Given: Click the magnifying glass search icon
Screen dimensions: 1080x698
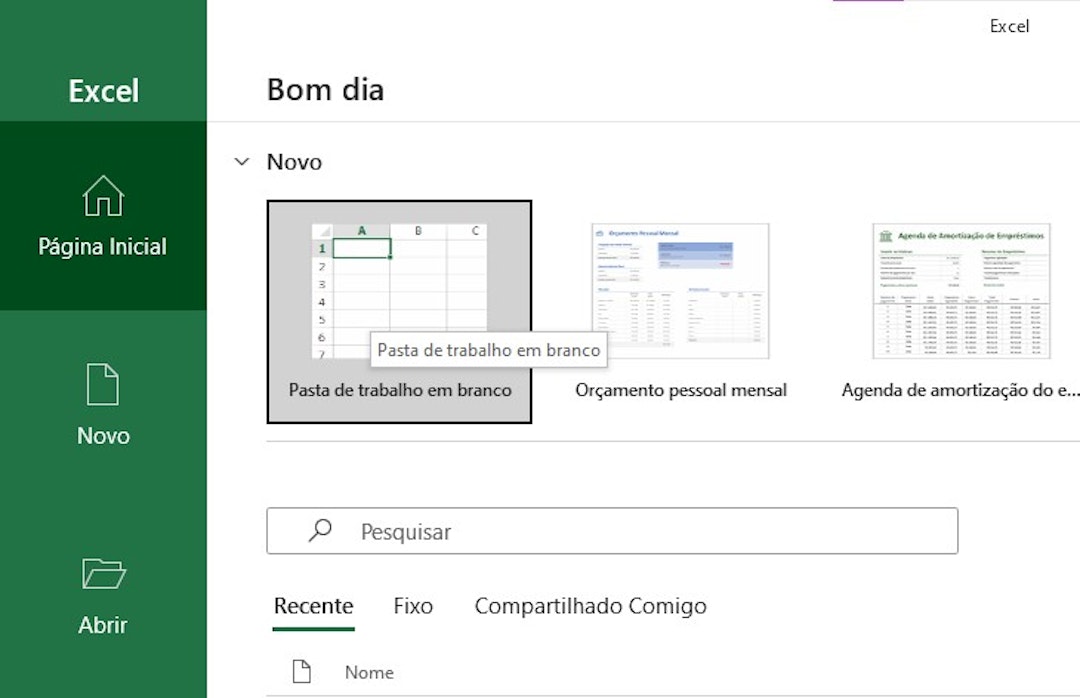Looking at the screenshot, I should coord(318,531).
